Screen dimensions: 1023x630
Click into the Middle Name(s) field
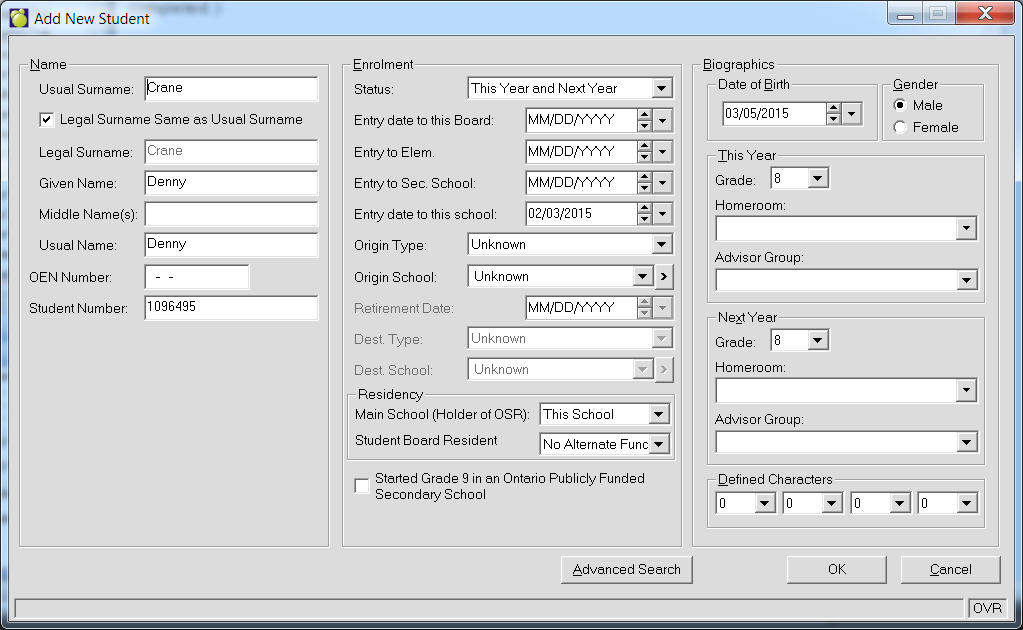pyautogui.click(x=231, y=214)
